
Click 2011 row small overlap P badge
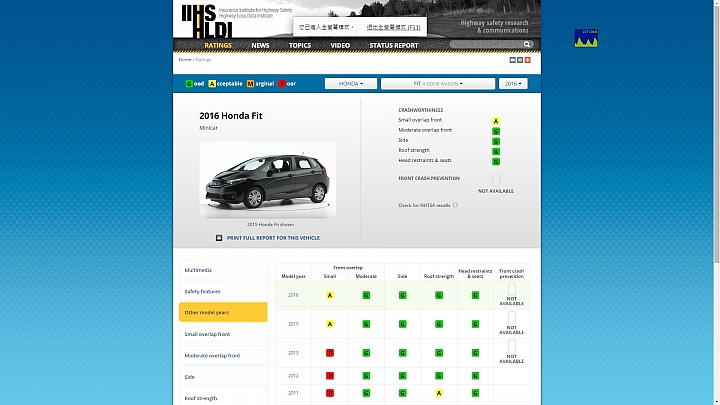[330, 393]
